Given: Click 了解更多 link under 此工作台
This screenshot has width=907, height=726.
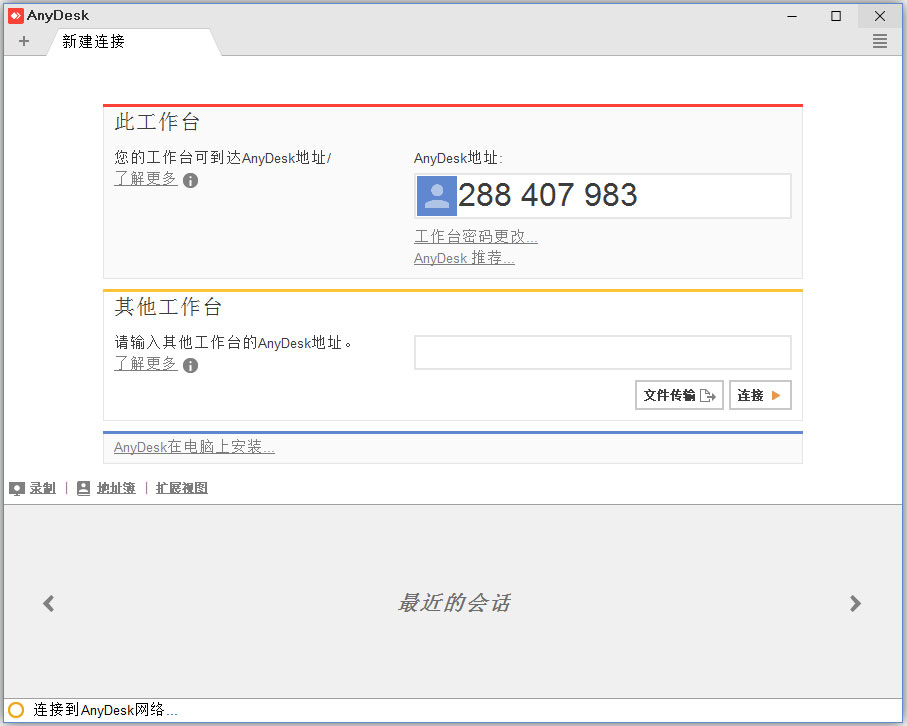Looking at the screenshot, I should point(146,179).
